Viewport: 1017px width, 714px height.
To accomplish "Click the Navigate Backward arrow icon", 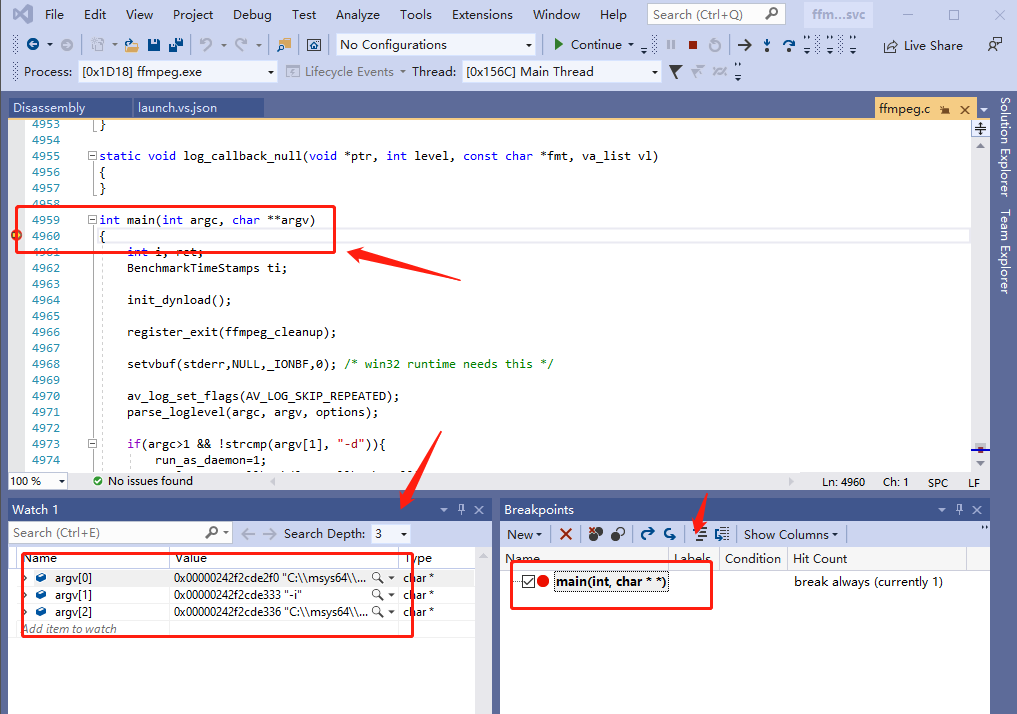I will (32, 45).
